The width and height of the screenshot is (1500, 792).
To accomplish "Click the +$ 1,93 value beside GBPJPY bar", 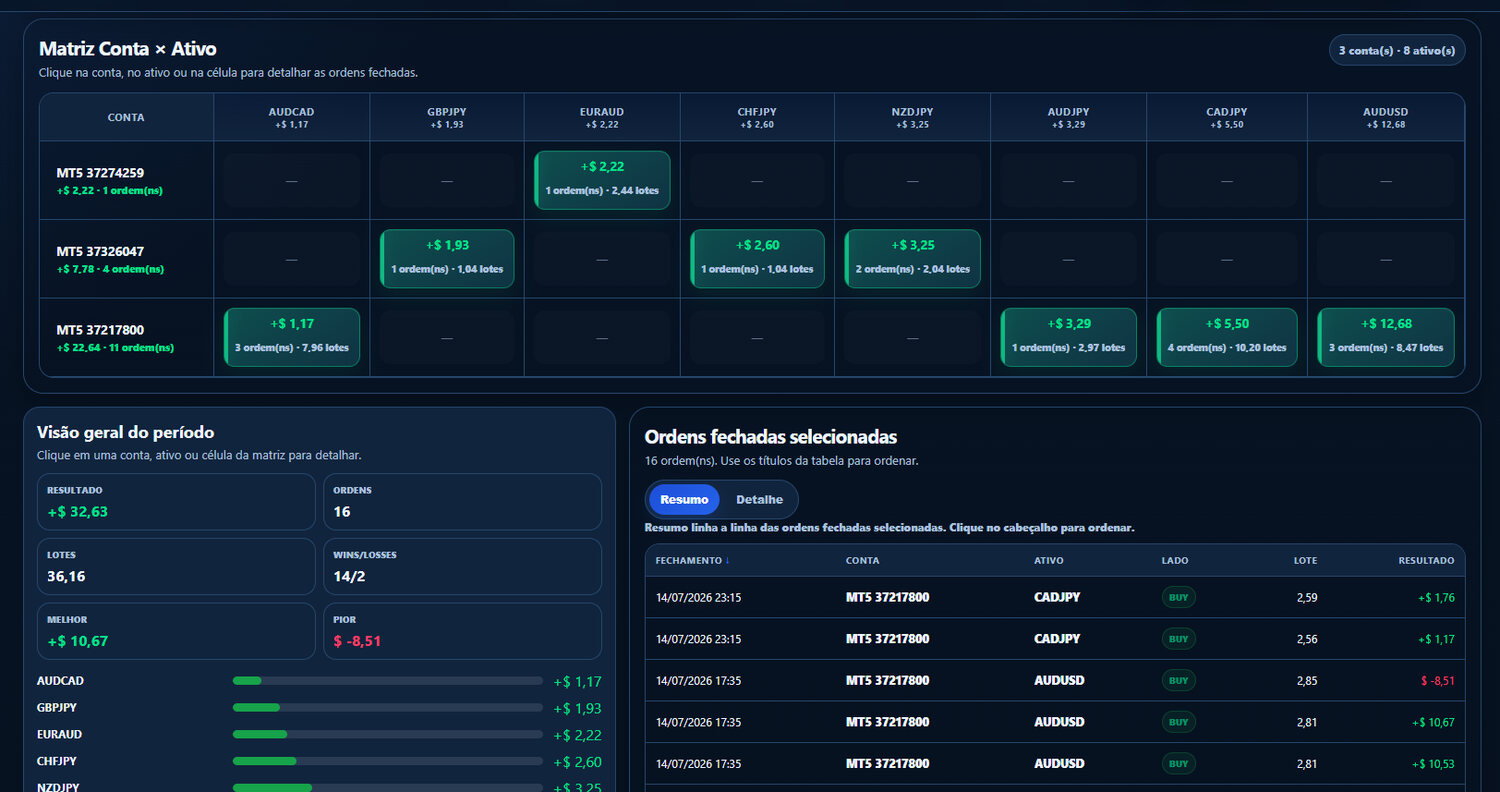I will tap(577, 708).
